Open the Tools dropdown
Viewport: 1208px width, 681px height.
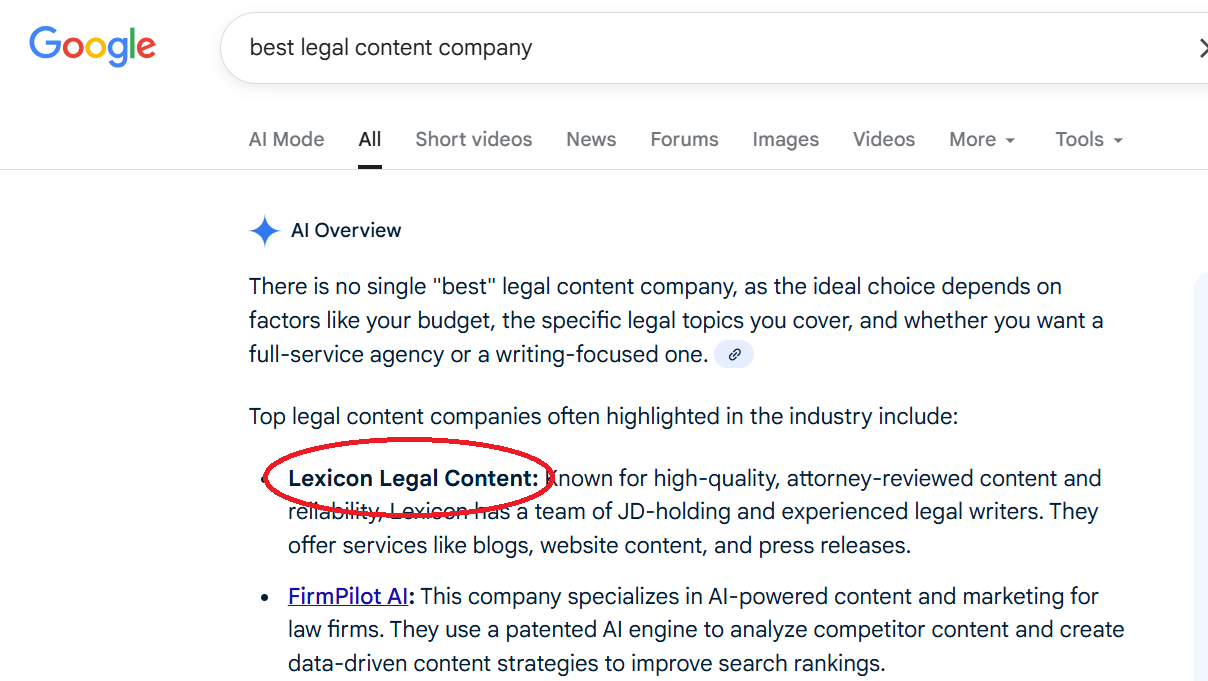1089,140
